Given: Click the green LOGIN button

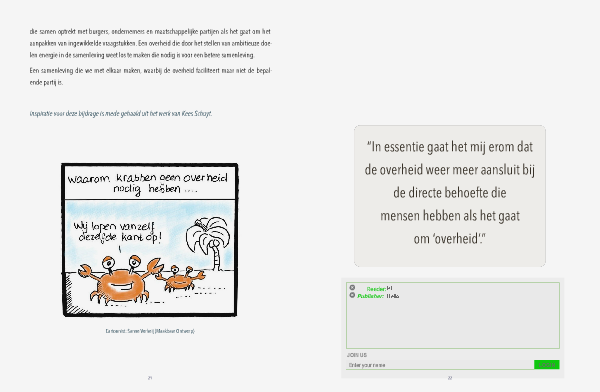Looking at the screenshot, I should (546, 365).
